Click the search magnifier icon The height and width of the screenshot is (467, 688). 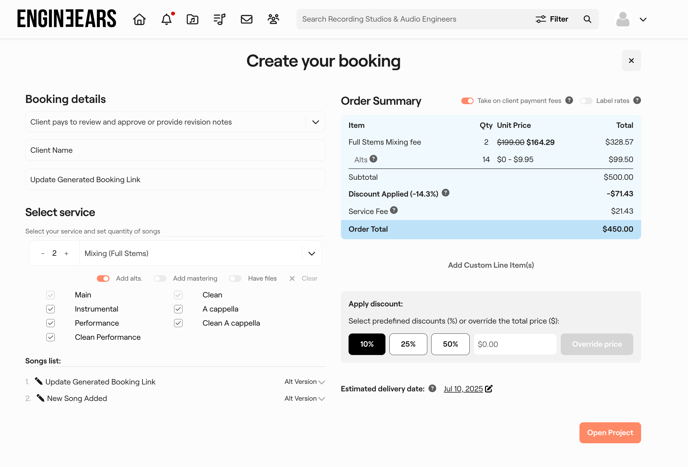click(587, 19)
